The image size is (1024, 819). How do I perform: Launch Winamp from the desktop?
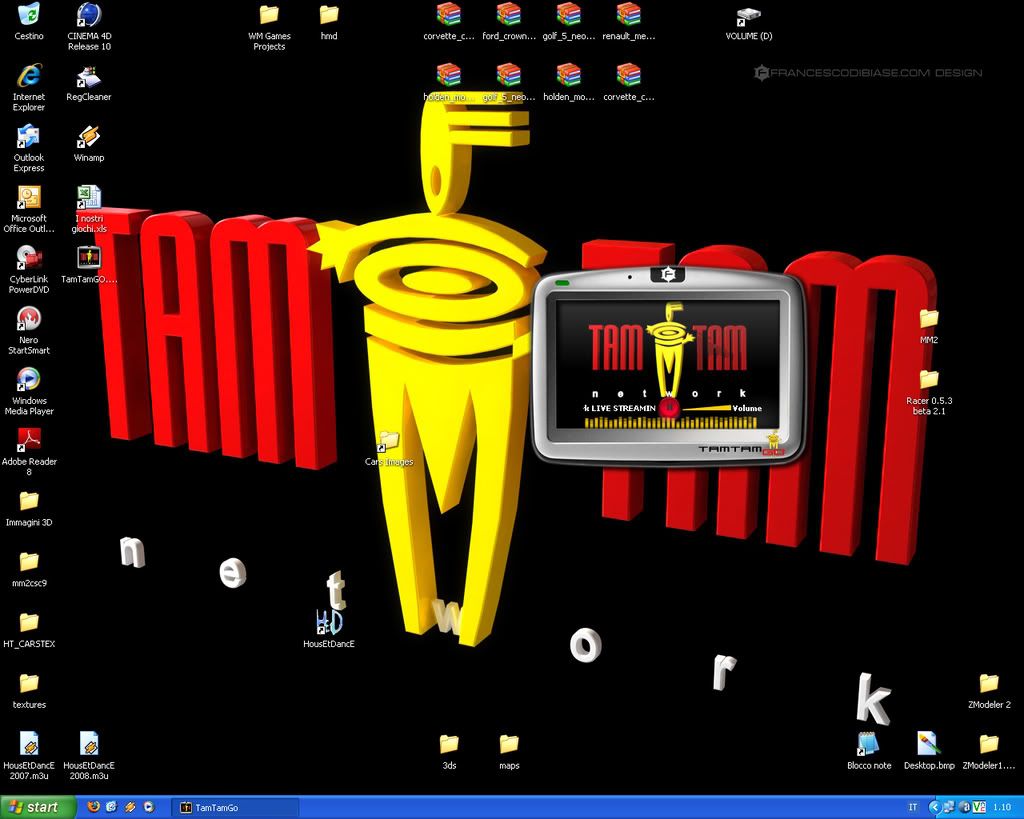coord(89,138)
